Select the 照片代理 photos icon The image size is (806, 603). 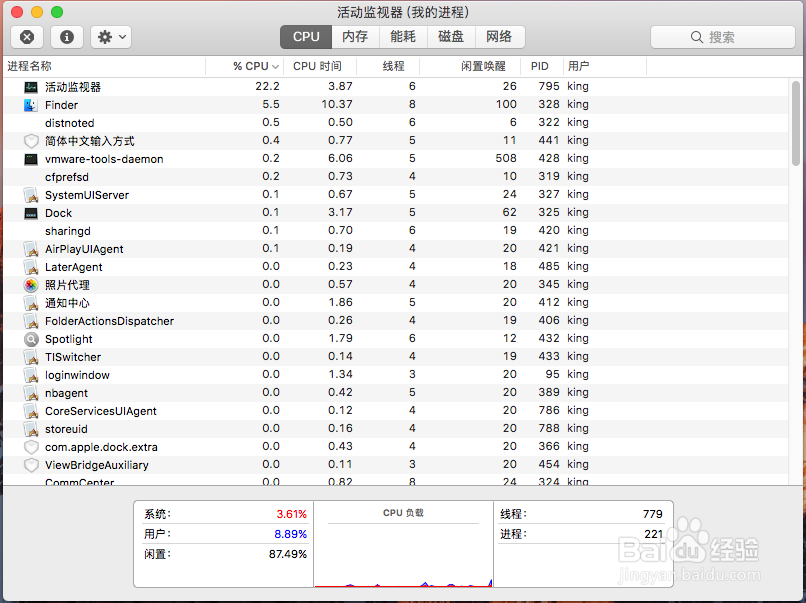[31, 285]
